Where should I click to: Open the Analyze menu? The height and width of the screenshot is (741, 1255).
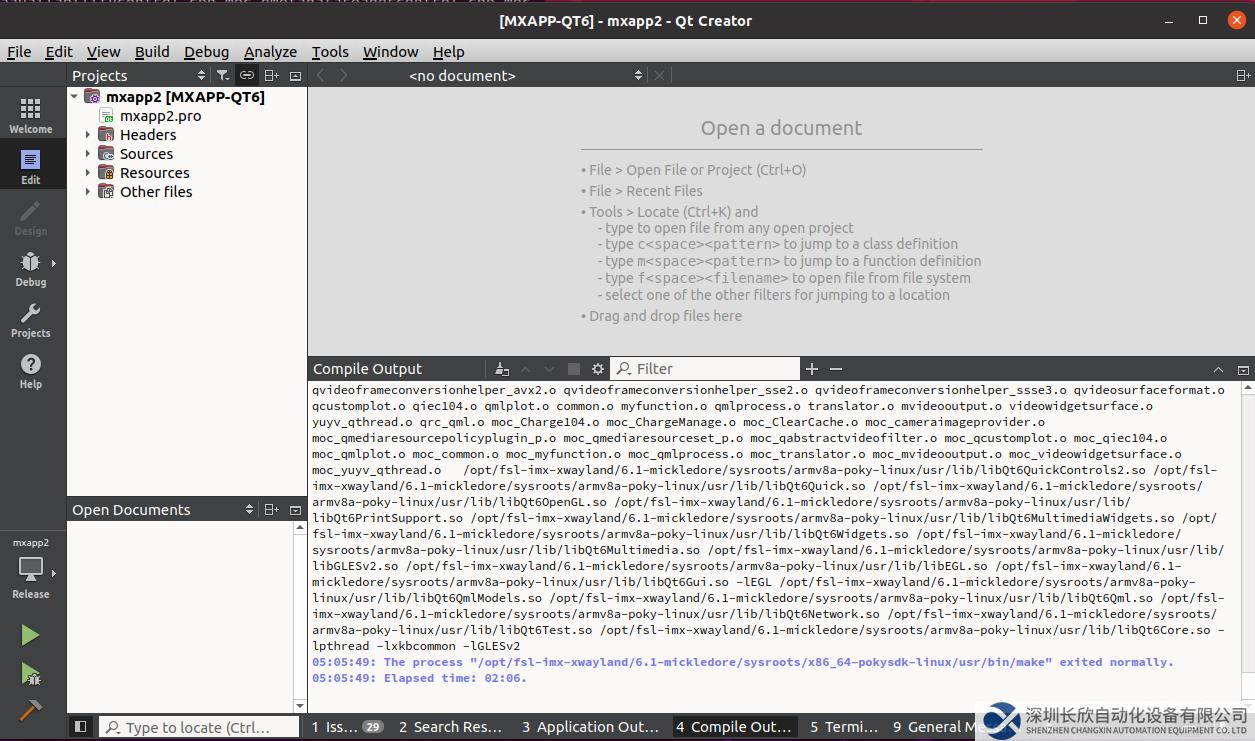point(270,52)
